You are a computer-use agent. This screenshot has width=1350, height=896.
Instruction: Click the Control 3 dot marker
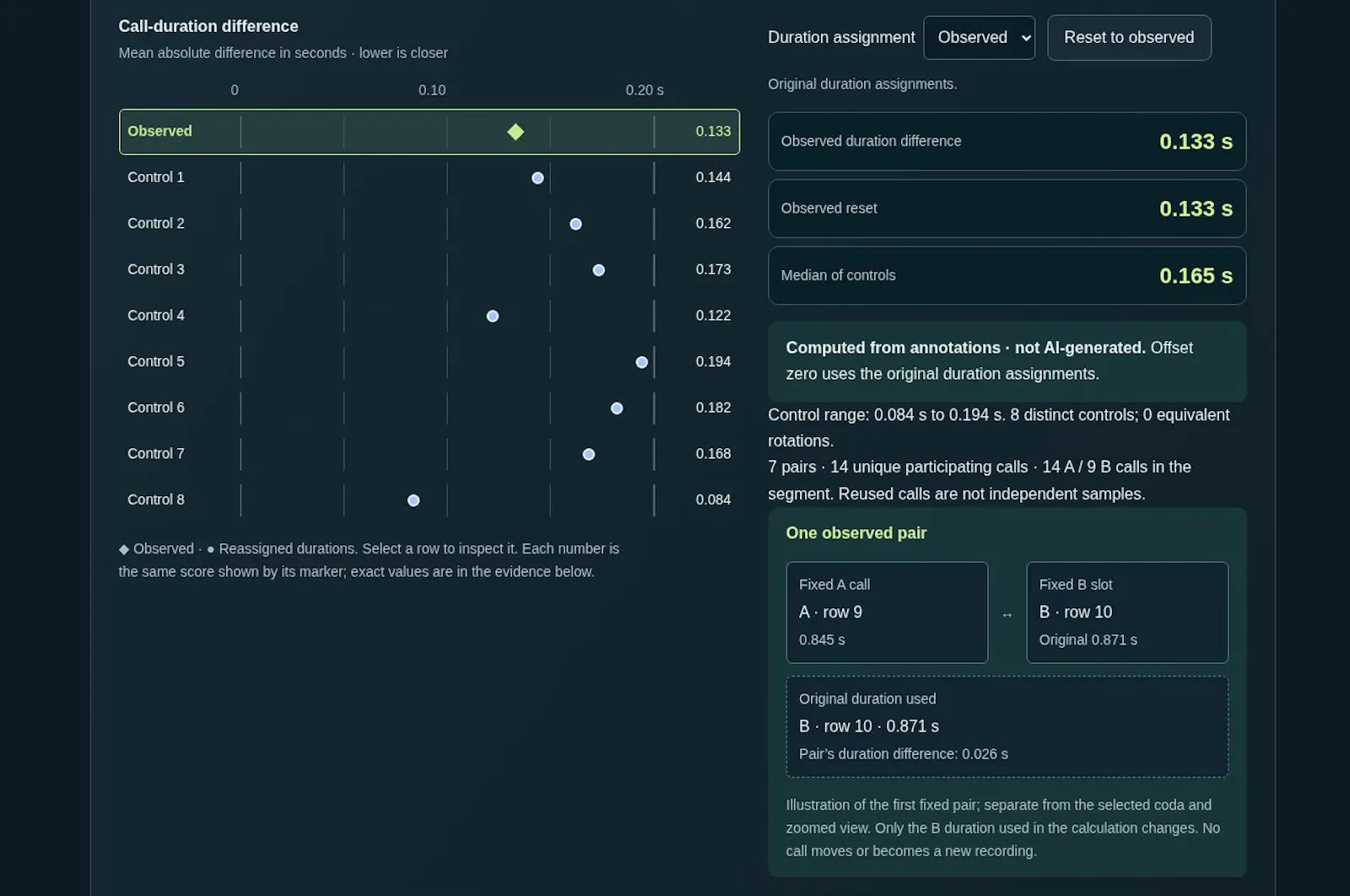click(598, 270)
